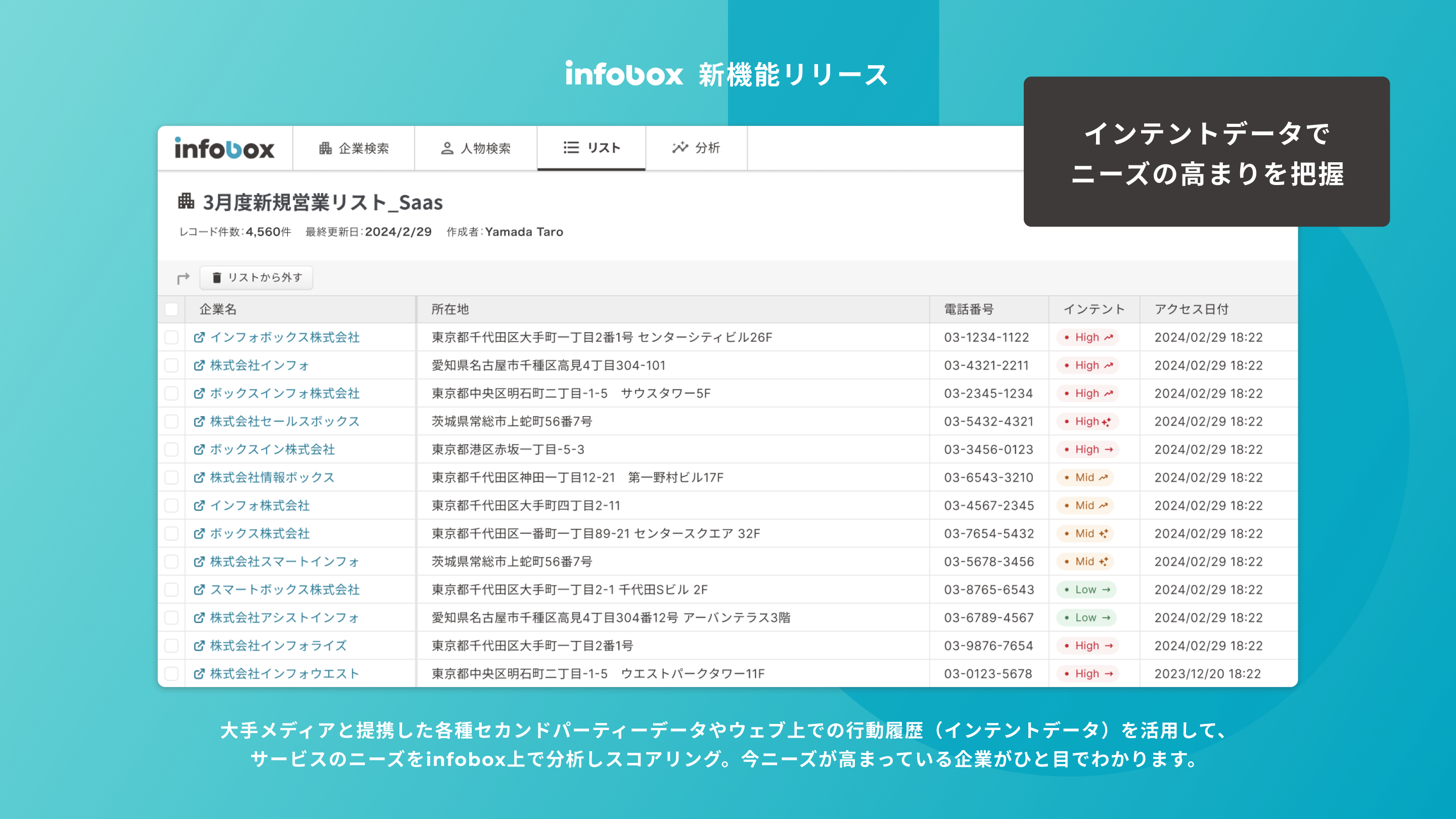Screen dimensions: 1456x819
Task: Click the アクセス日付 column header
Action: (x=1191, y=309)
